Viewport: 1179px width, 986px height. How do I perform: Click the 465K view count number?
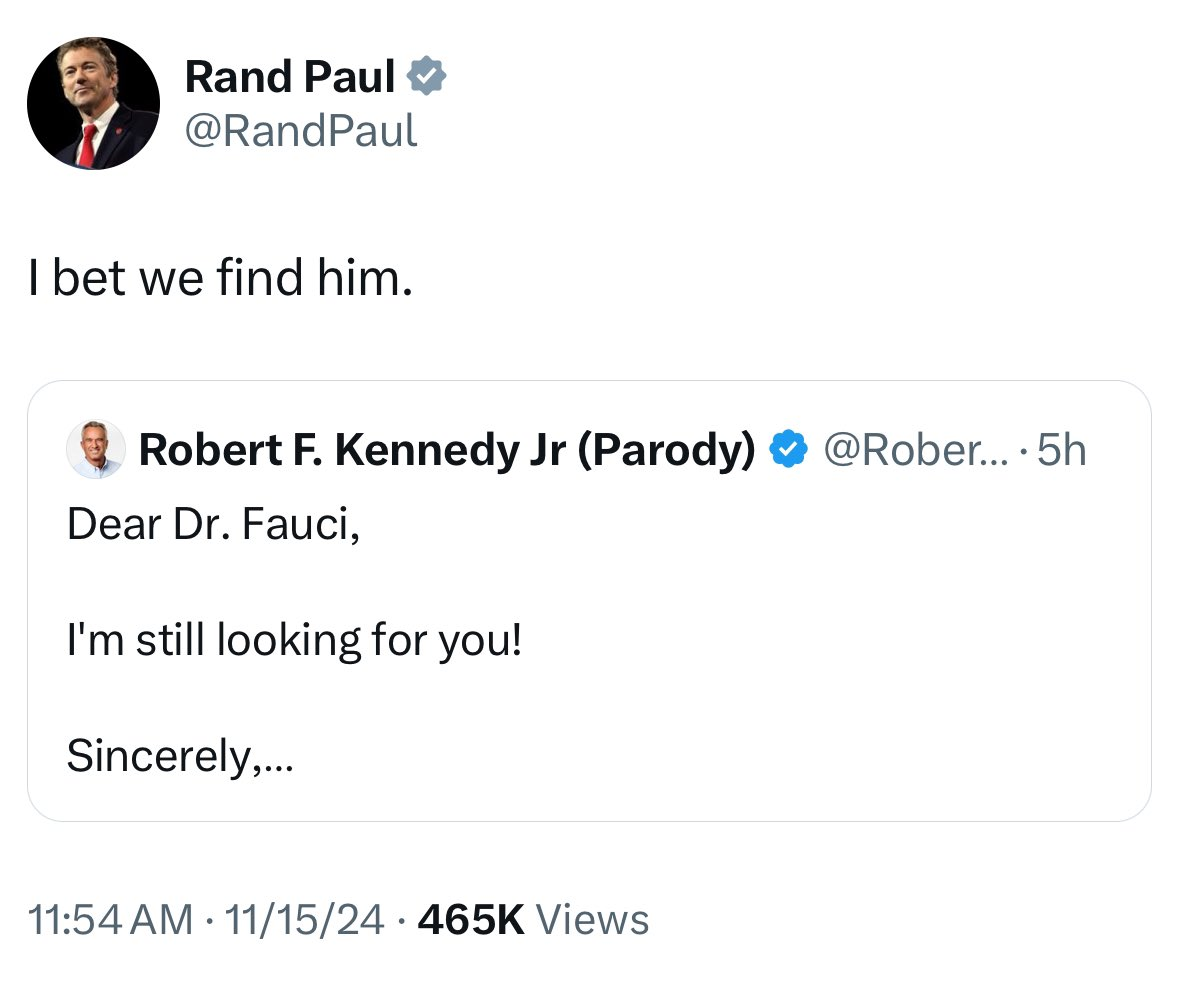(x=471, y=920)
